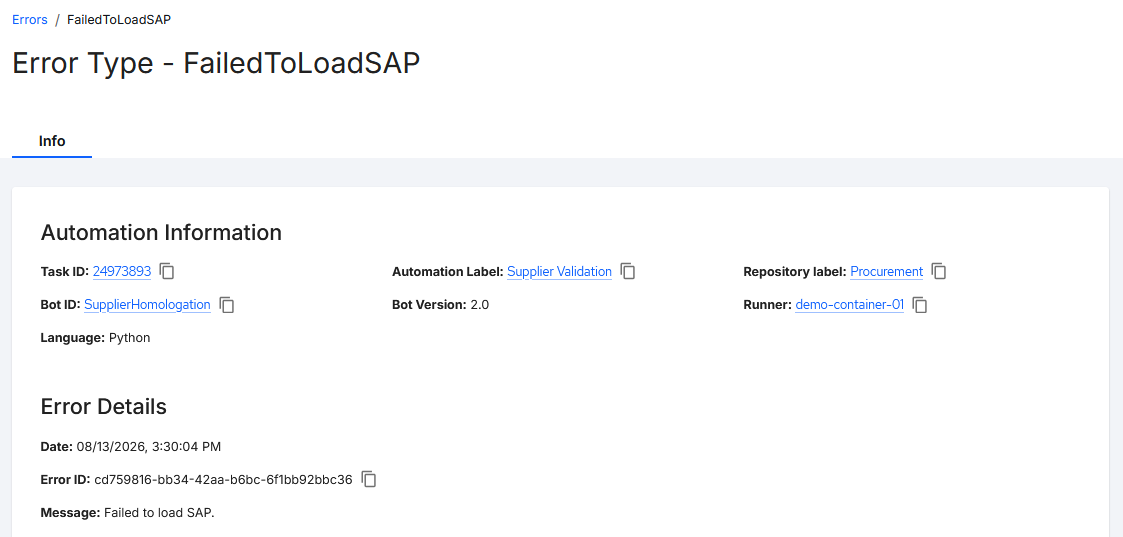The width and height of the screenshot is (1123, 537).
Task: Copy the Repository label value
Action: click(x=939, y=271)
